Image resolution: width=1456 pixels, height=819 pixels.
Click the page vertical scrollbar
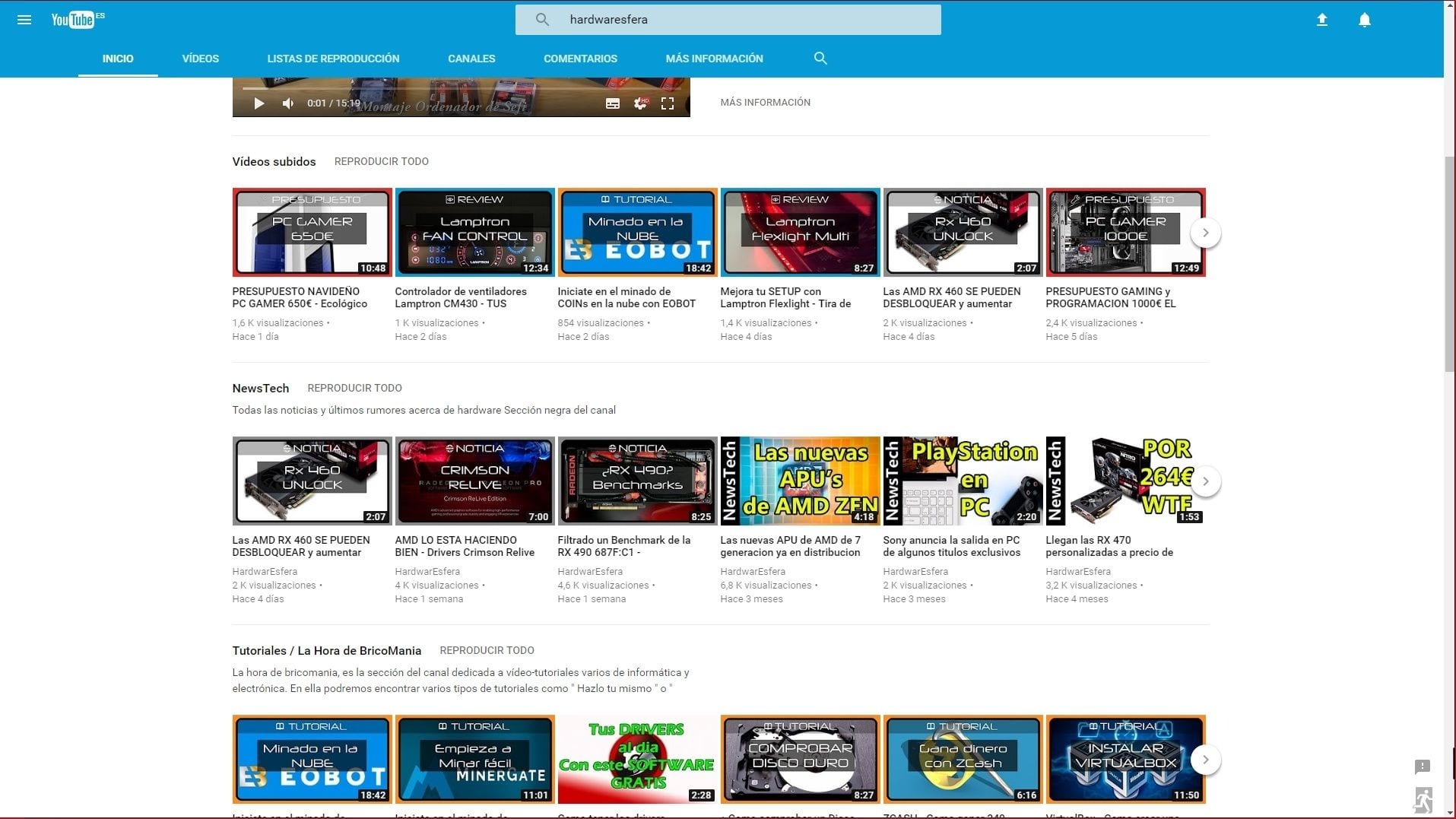click(x=1449, y=263)
